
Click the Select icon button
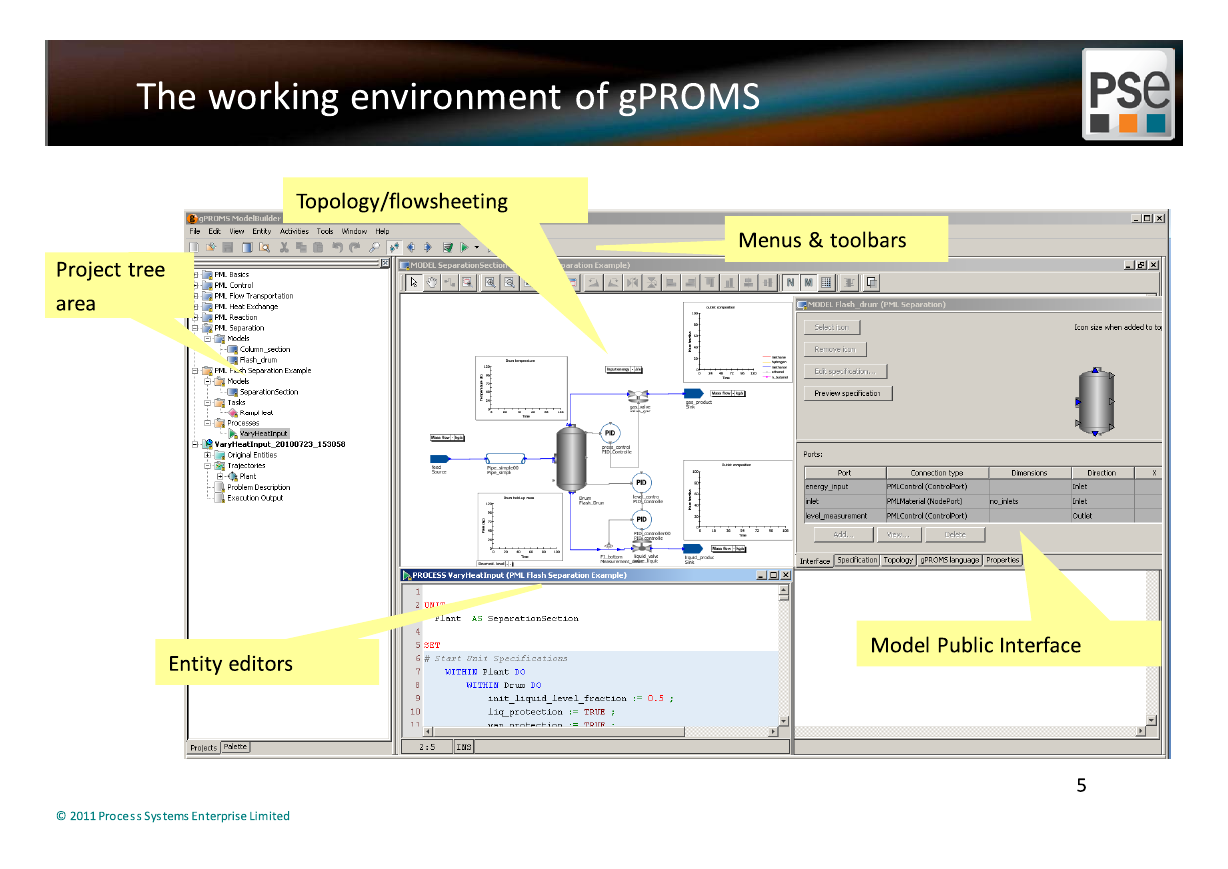tap(831, 327)
